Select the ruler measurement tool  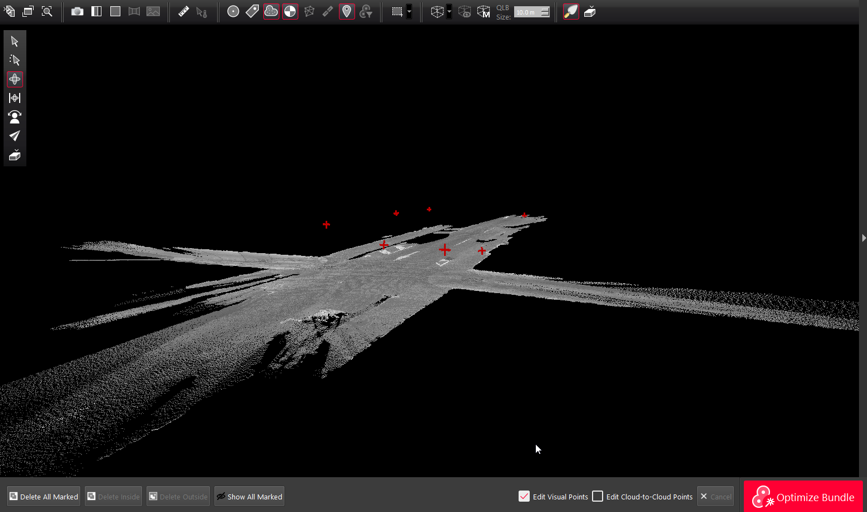click(184, 12)
